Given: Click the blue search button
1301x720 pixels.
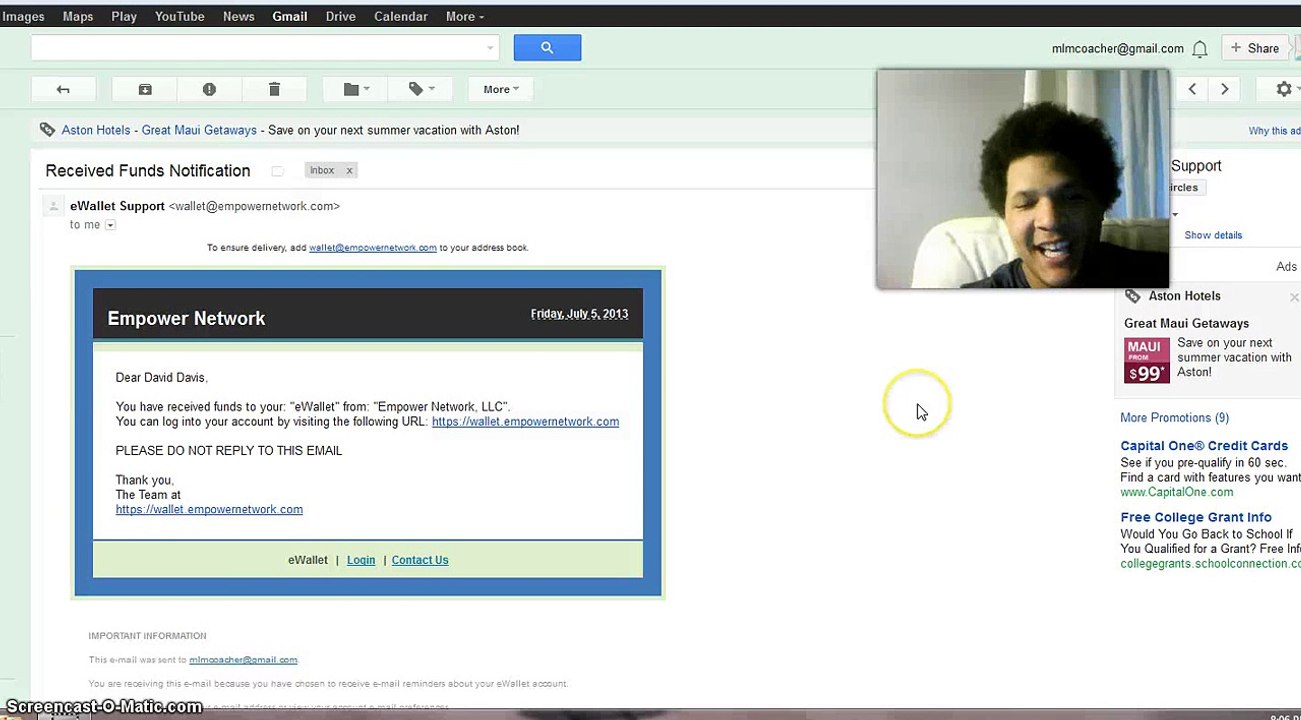Looking at the screenshot, I should click(547, 47).
